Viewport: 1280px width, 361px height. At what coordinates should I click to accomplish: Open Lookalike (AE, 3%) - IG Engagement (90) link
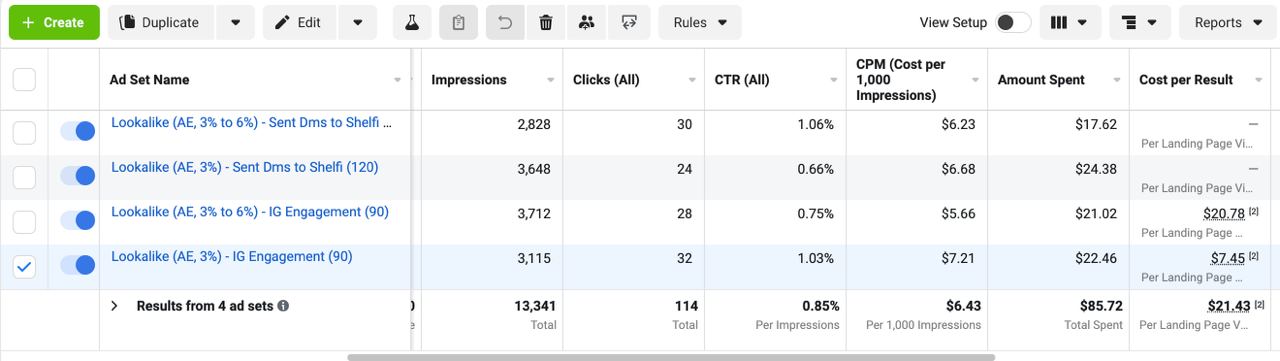coord(232,257)
